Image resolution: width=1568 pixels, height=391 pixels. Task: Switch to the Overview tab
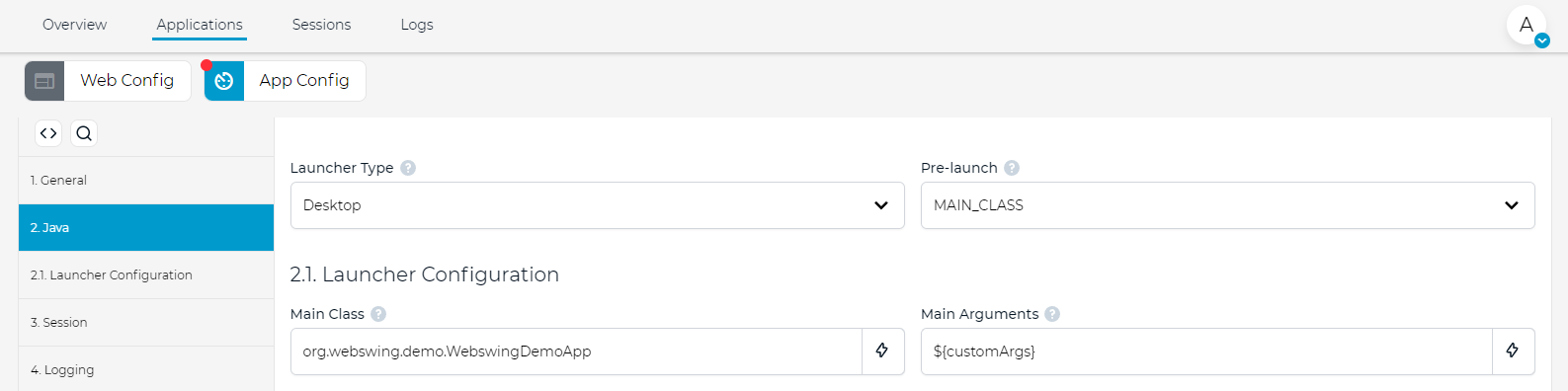pos(75,25)
